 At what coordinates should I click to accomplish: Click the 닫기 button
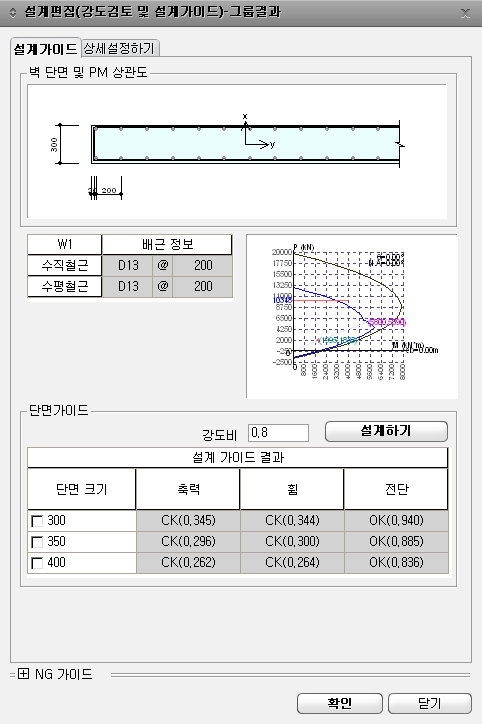tap(430, 703)
